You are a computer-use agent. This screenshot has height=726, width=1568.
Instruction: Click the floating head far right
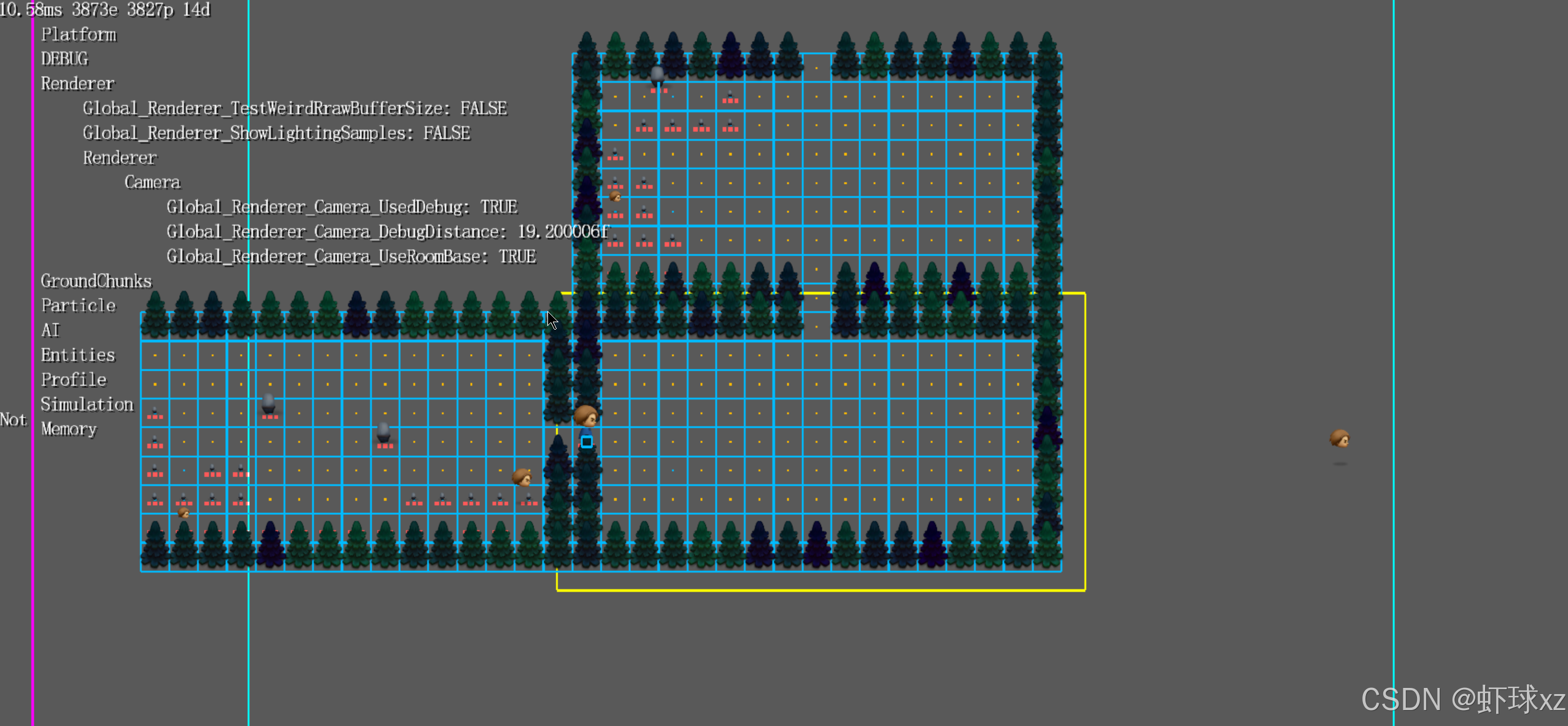pos(1339,439)
